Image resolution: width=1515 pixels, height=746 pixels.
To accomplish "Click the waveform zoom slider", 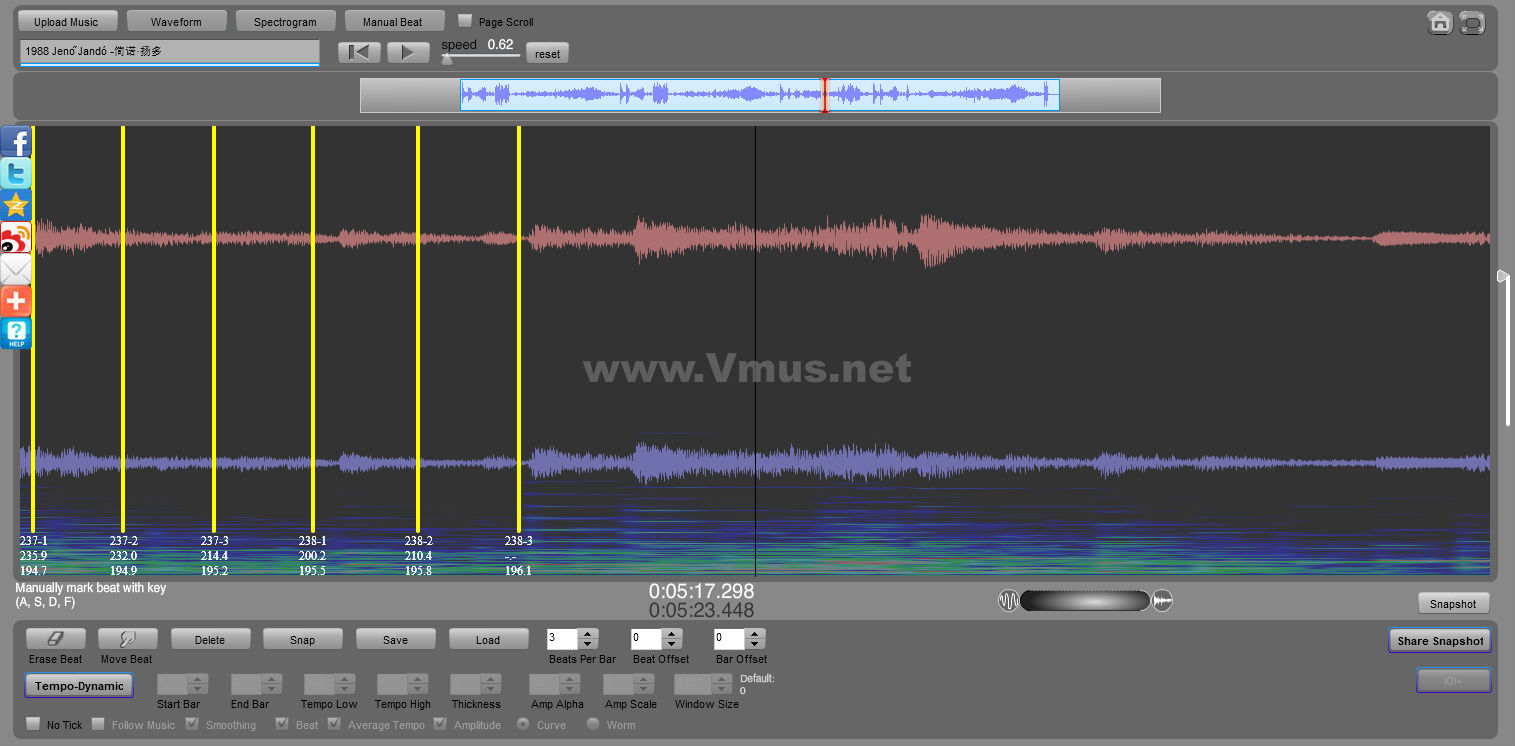I will coord(1085,601).
